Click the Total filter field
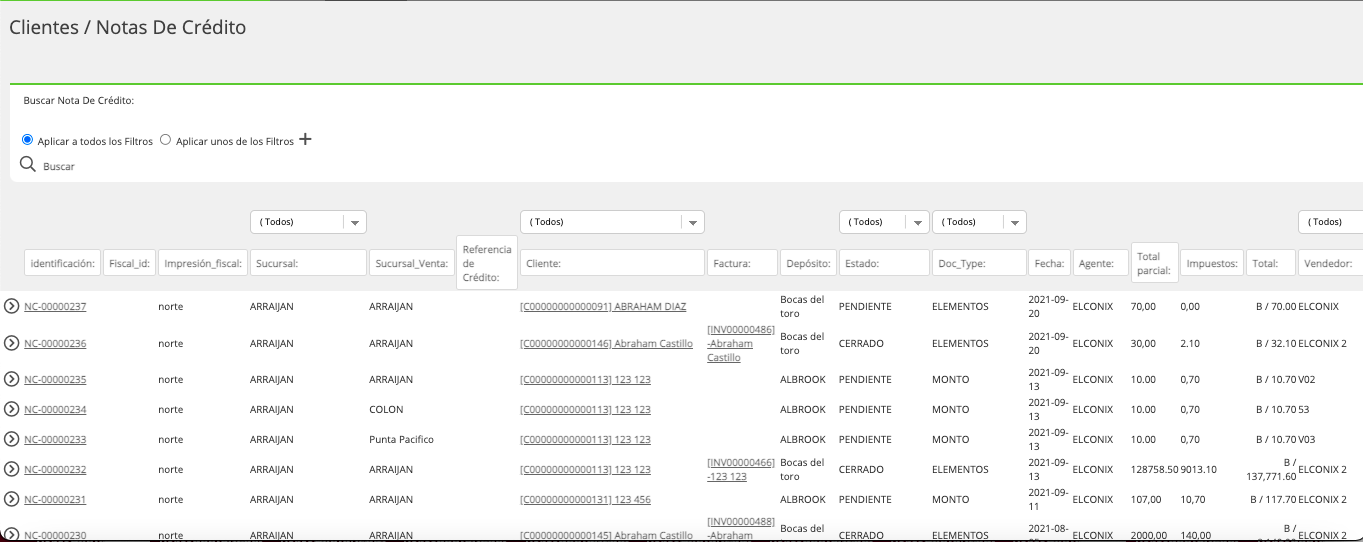 (1271, 263)
